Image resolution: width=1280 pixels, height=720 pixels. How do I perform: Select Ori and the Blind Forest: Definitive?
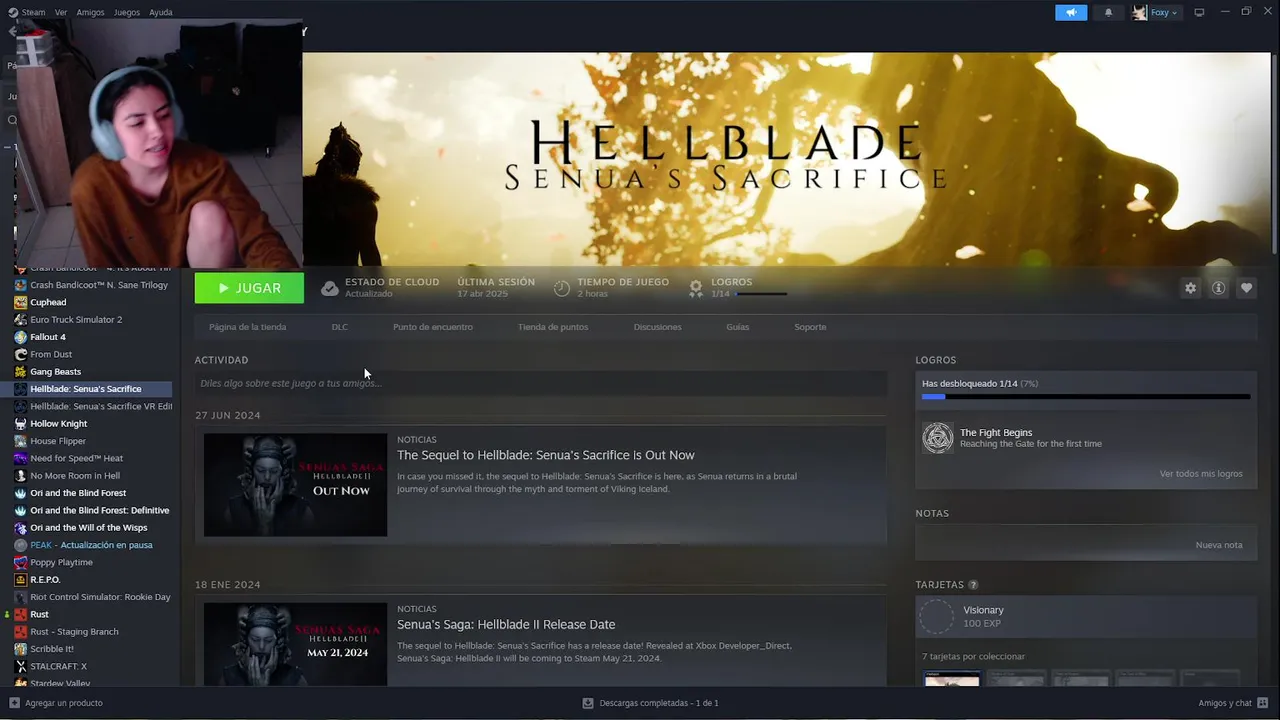click(x=100, y=510)
